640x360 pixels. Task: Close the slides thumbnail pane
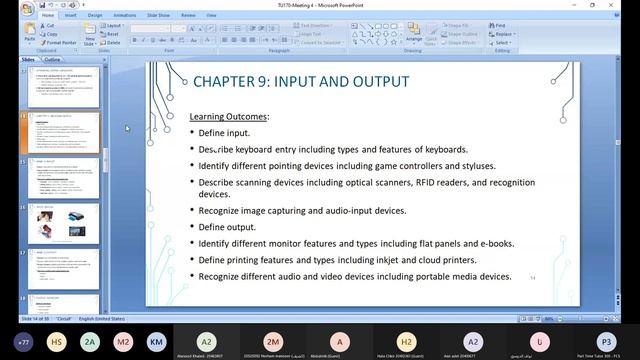tap(104, 60)
